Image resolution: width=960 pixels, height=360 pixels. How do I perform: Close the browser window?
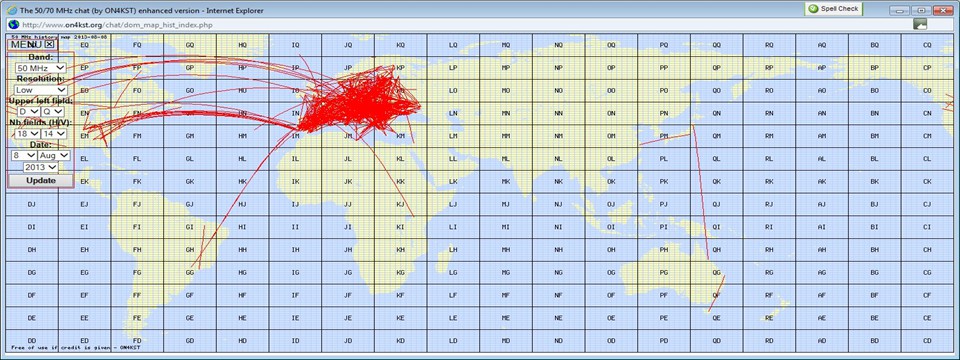coord(942,10)
